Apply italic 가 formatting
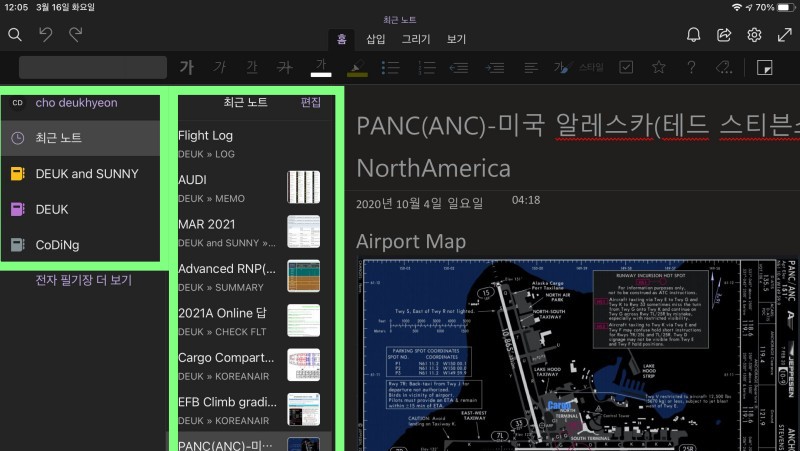The image size is (800, 451). tap(219, 67)
